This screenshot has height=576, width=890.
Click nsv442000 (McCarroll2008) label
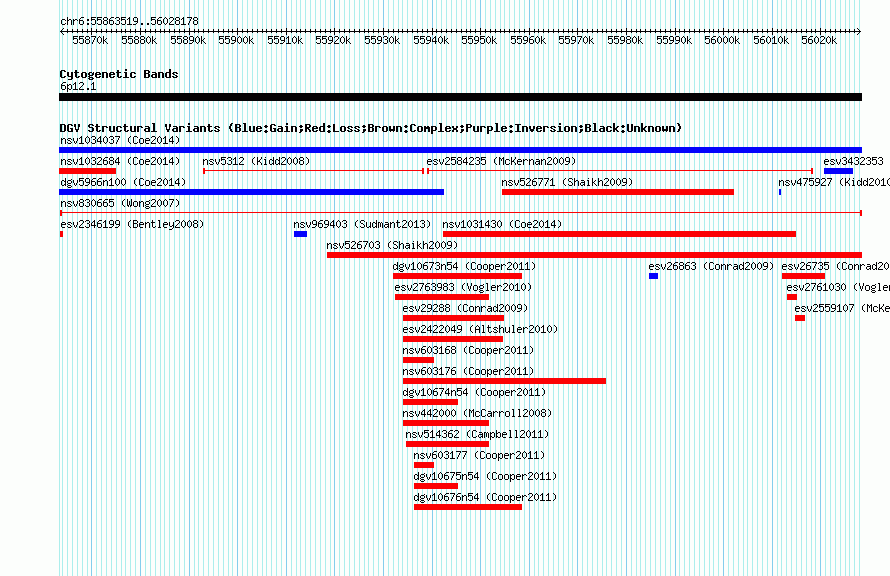click(x=477, y=413)
